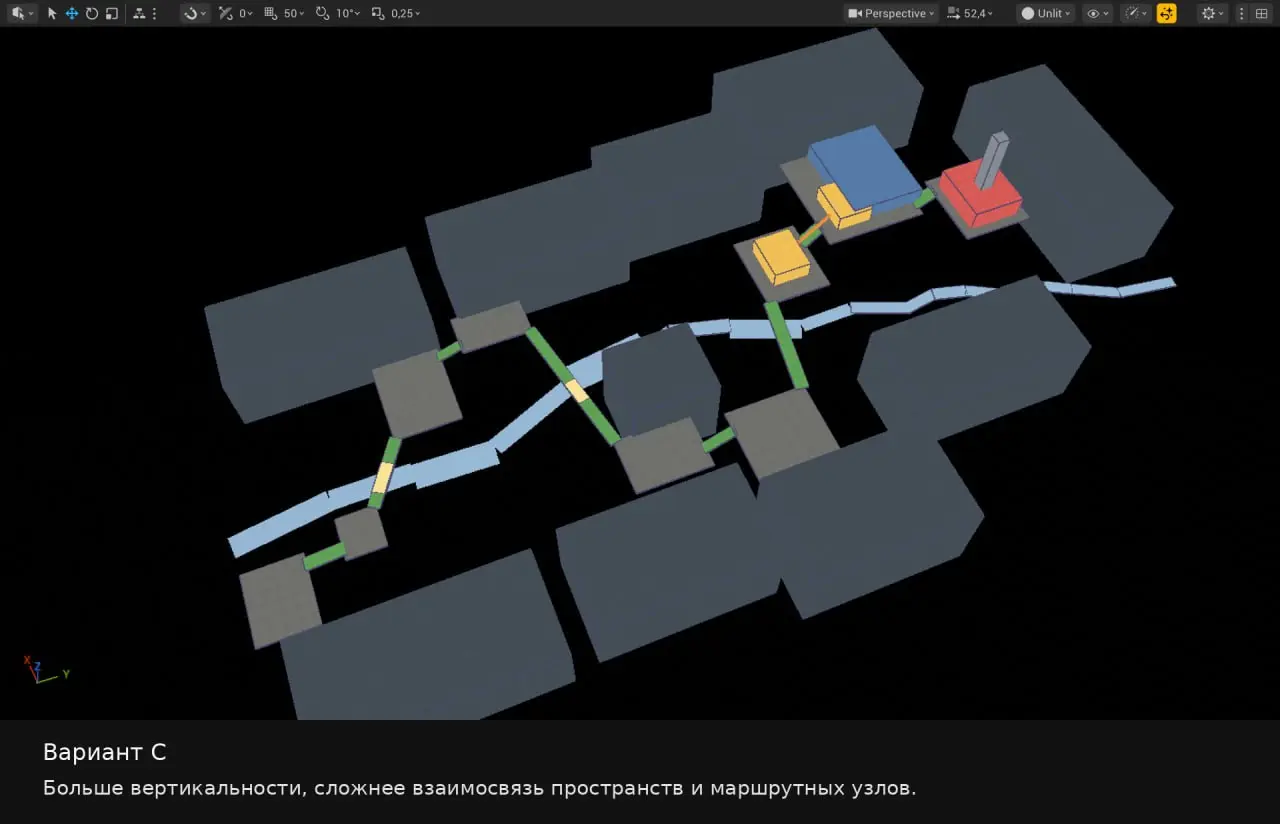
Task: Click the caption text 'Больше вертикальности'
Action: pyautogui.click(x=173, y=788)
